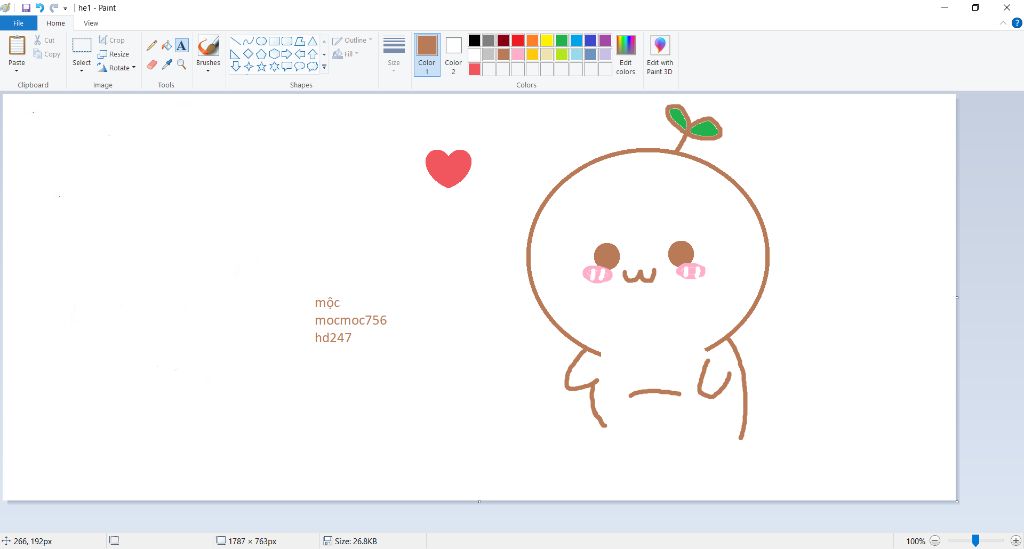Screen dimensions: 1024x549
Task: Open the shape Fill dropdown
Action: click(x=345, y=54)
